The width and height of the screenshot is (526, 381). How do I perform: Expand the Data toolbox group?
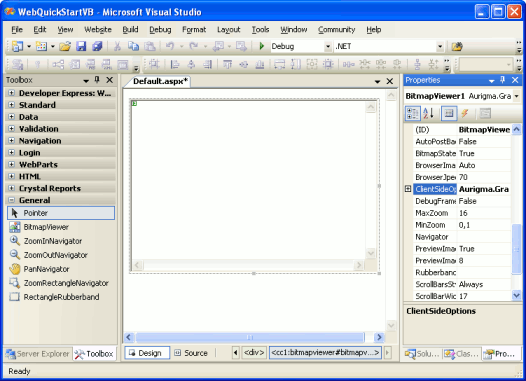11,117
